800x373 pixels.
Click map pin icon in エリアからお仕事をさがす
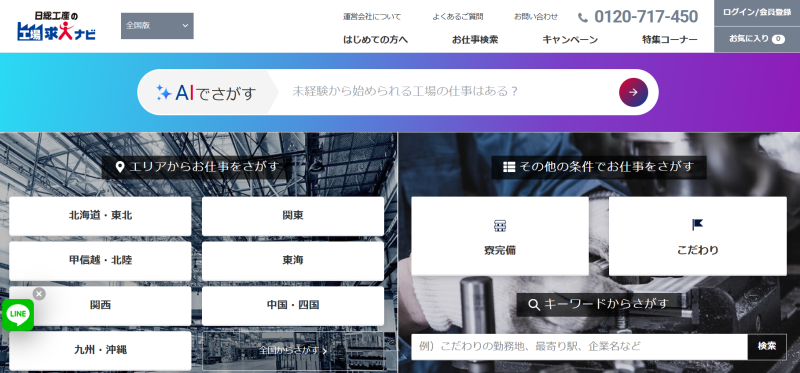point(120,167)
